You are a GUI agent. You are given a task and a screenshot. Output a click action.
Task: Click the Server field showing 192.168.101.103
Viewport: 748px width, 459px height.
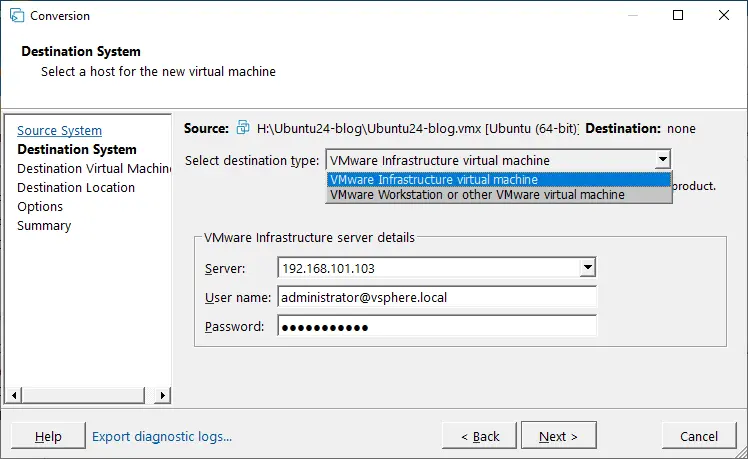coord(429,268)
